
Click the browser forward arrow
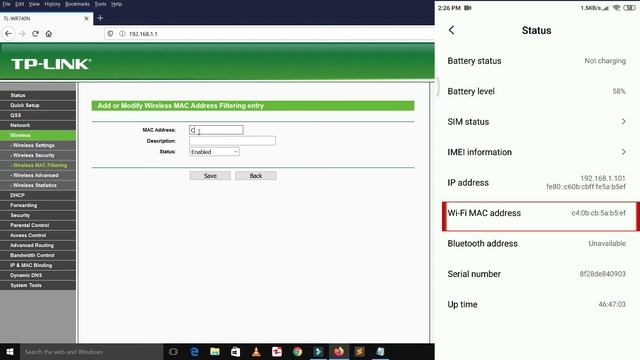(22, 34)
